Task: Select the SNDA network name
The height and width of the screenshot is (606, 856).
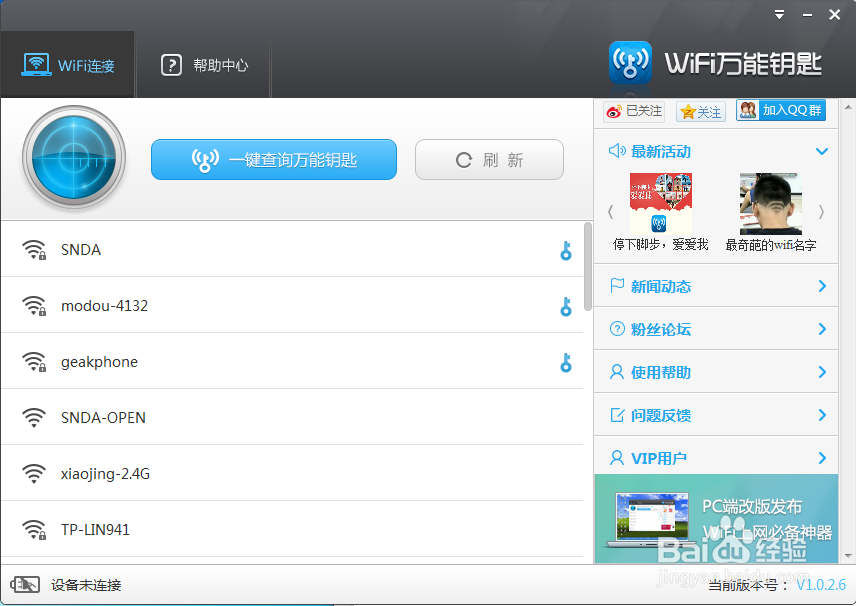Action: click(x=81, y=250)
